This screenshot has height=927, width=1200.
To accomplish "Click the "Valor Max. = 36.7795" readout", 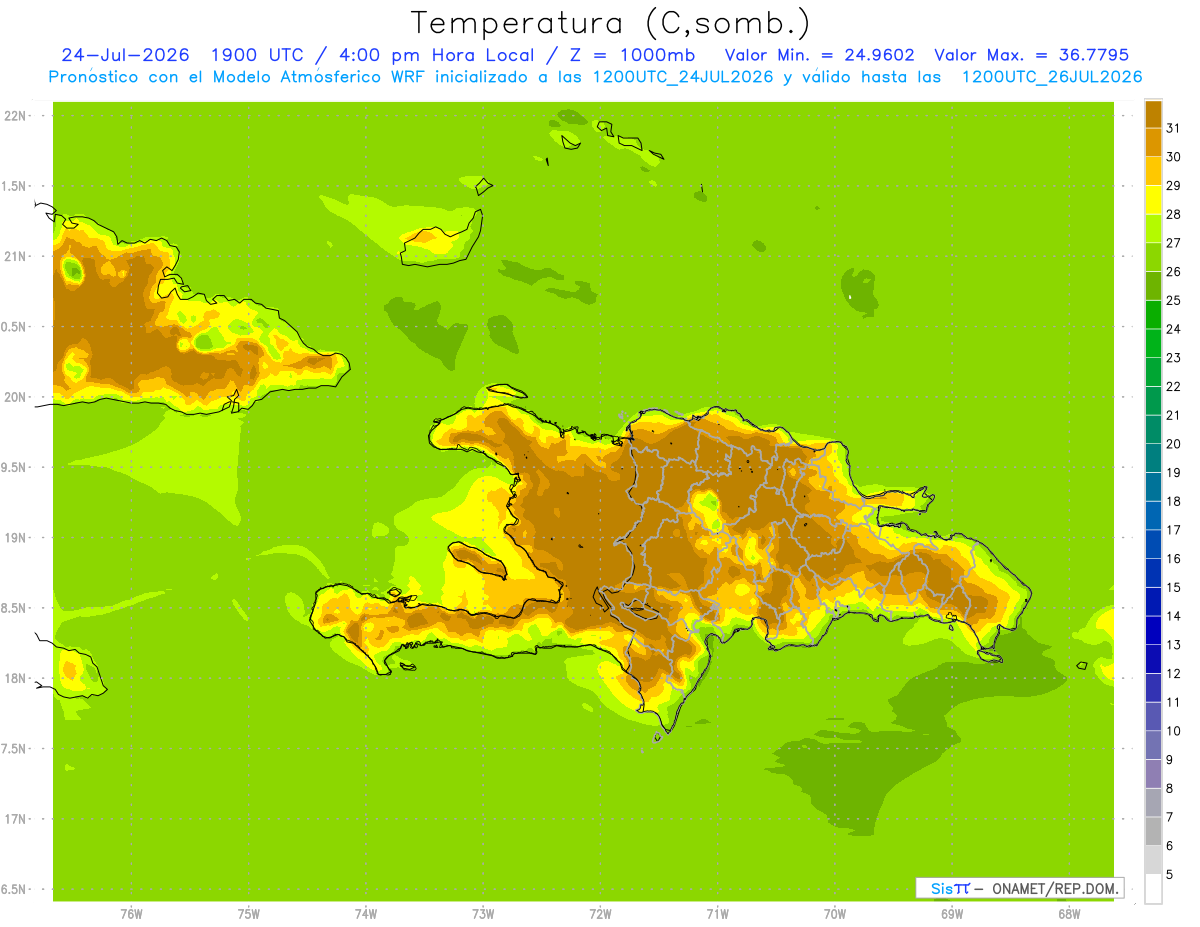I will pyautogui.click(x=1031, y=55).
